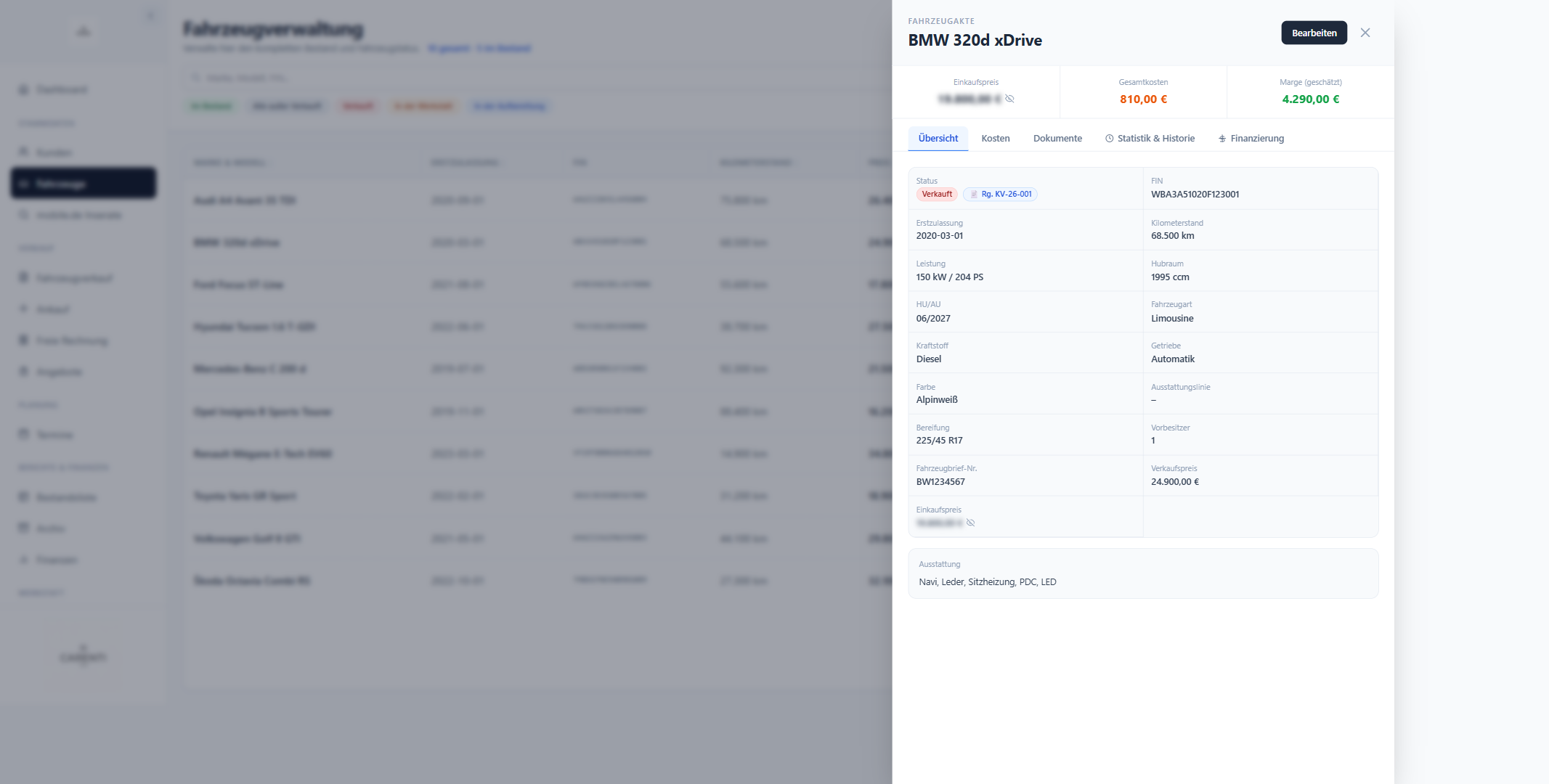Image resolution: width=1549 pixels, height=784 pixels.
Task: Click the Gesamtkosten amount 810,00 €
Action: click(1143, 99)
